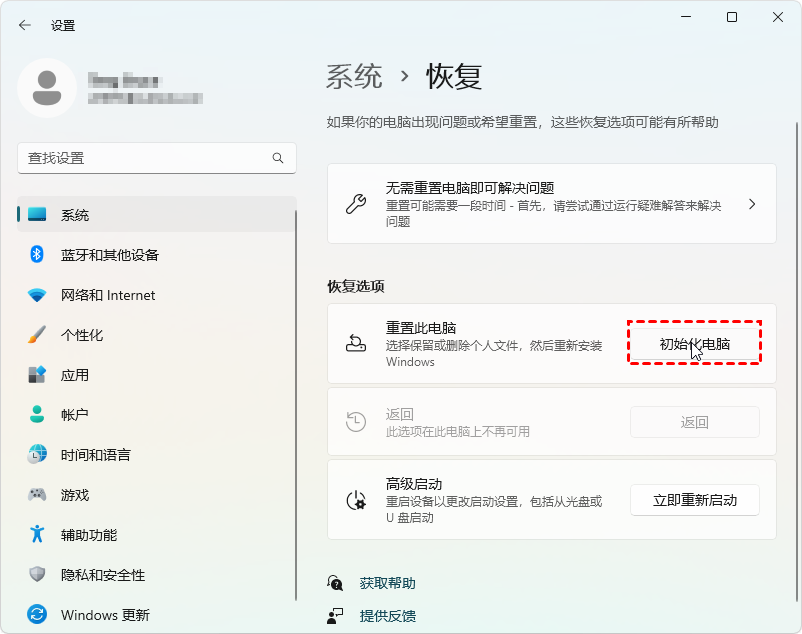
Task: Click the 高级启动 power gear icon
Action: click(356, 500)
